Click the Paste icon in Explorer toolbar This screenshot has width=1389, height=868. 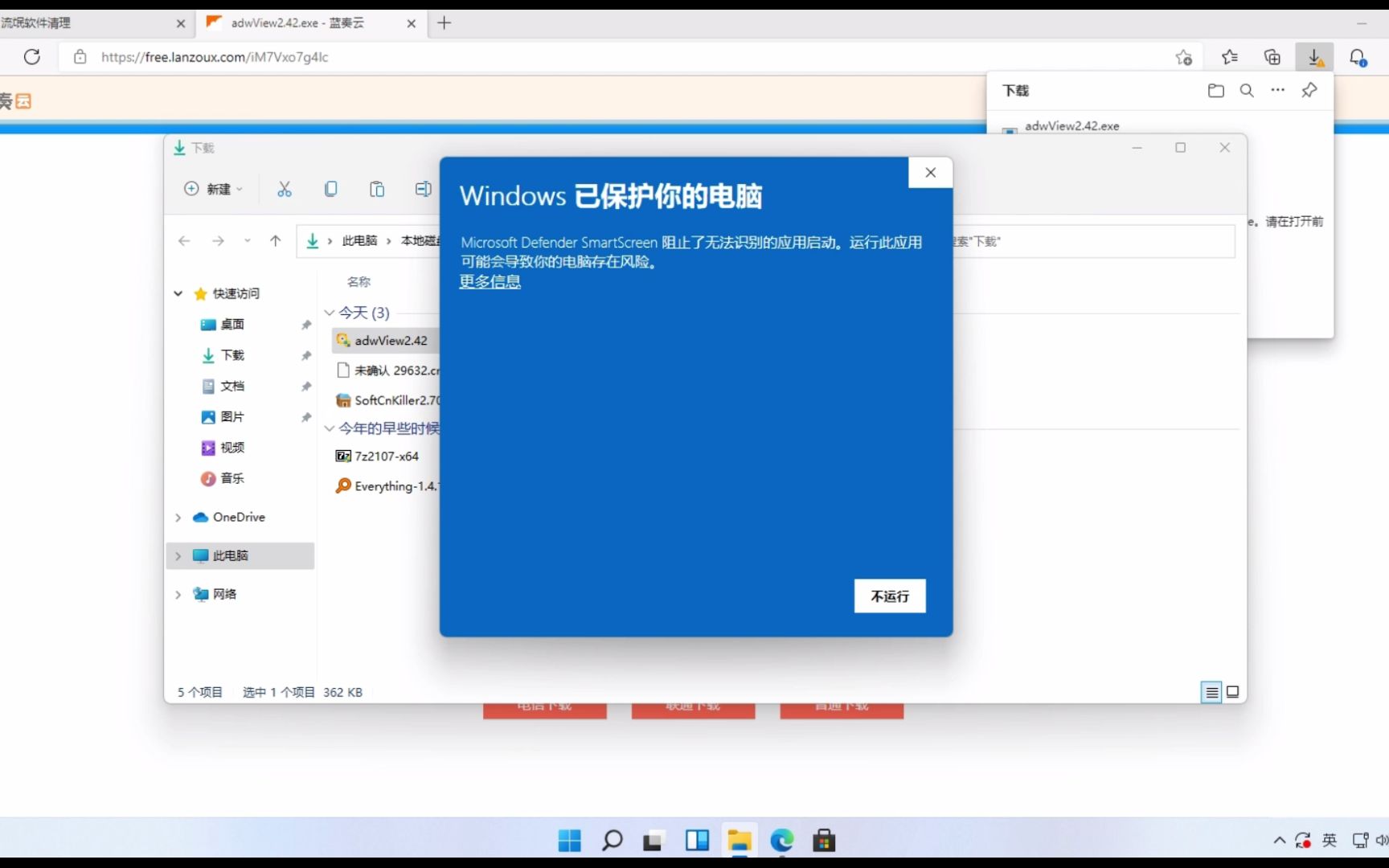pos(377,189)
